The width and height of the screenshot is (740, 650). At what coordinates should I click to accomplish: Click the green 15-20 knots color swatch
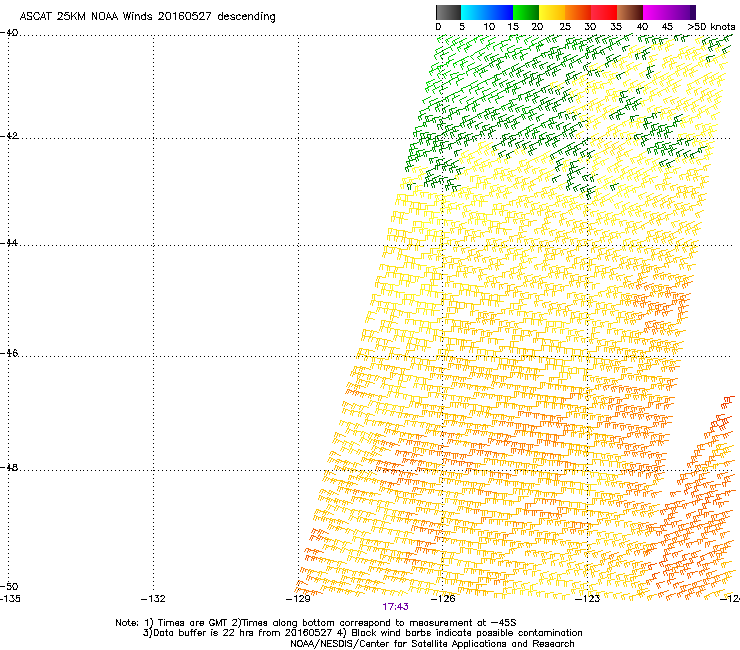click(x=526, y=12)
